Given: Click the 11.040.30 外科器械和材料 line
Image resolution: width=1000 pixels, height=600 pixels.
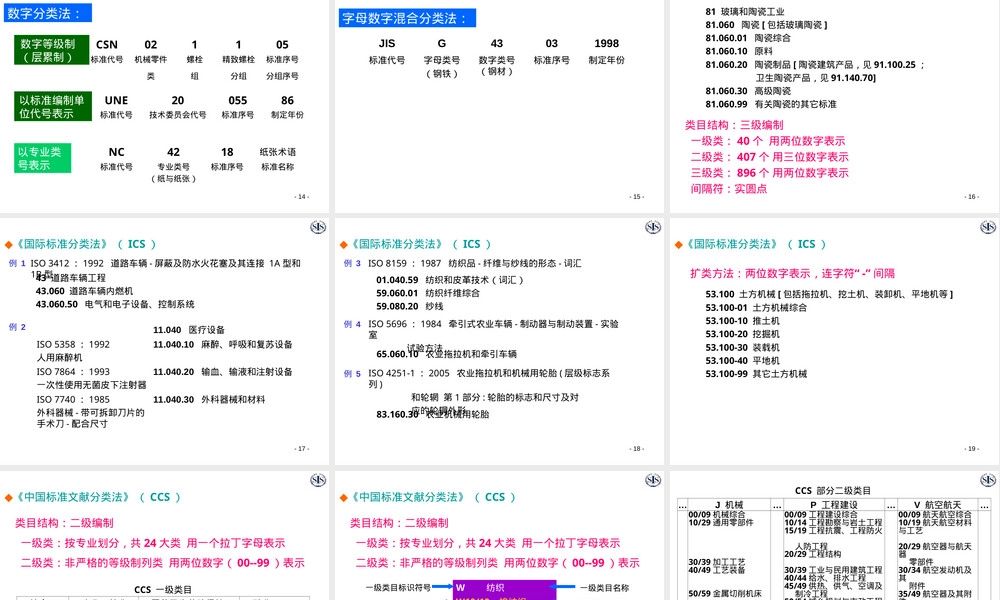Looking at the screenshot, I should click(209, 399).
